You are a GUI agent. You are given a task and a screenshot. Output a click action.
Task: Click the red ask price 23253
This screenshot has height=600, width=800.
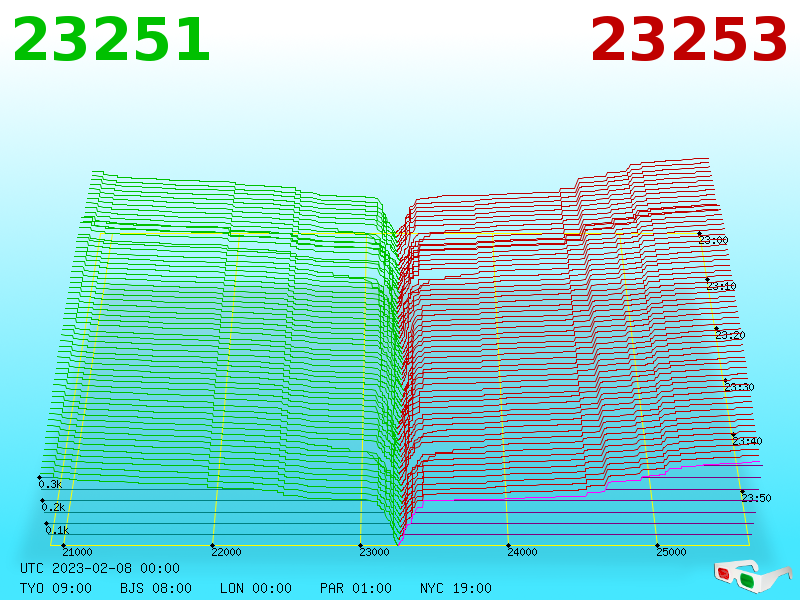(x=689, y=39)
